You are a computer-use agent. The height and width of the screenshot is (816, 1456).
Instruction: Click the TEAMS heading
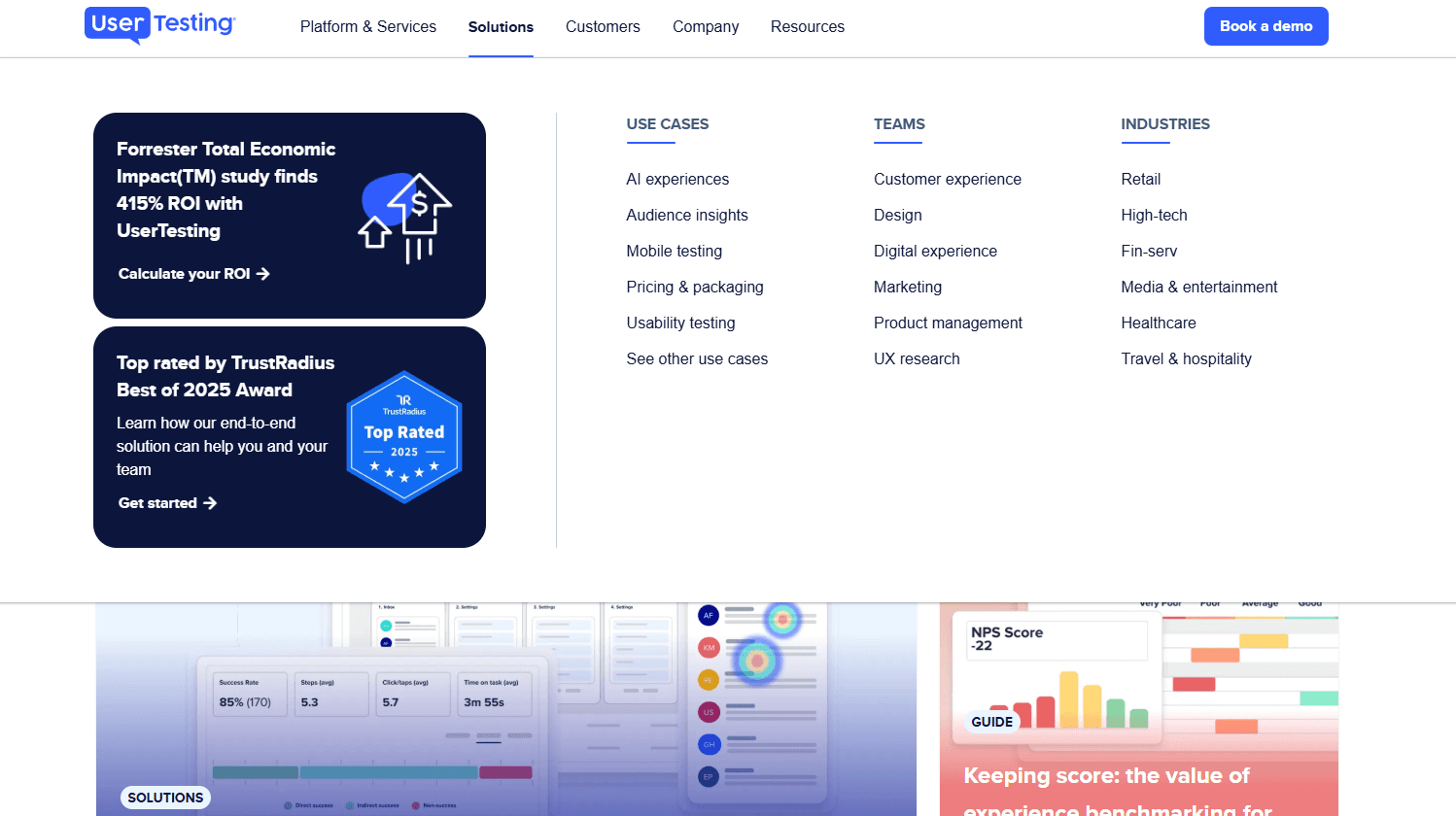(899, 124)
